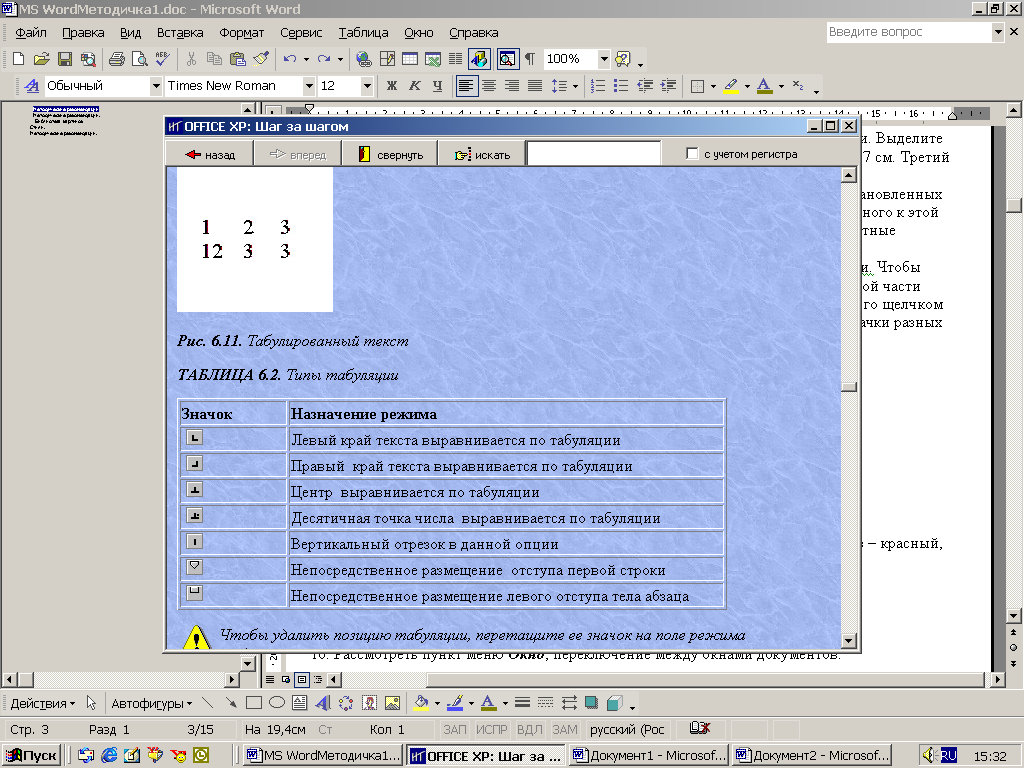This screenshot has width=1024, height=768.
Task: Click the Введите вопрос box
Action: pos(909,32)
